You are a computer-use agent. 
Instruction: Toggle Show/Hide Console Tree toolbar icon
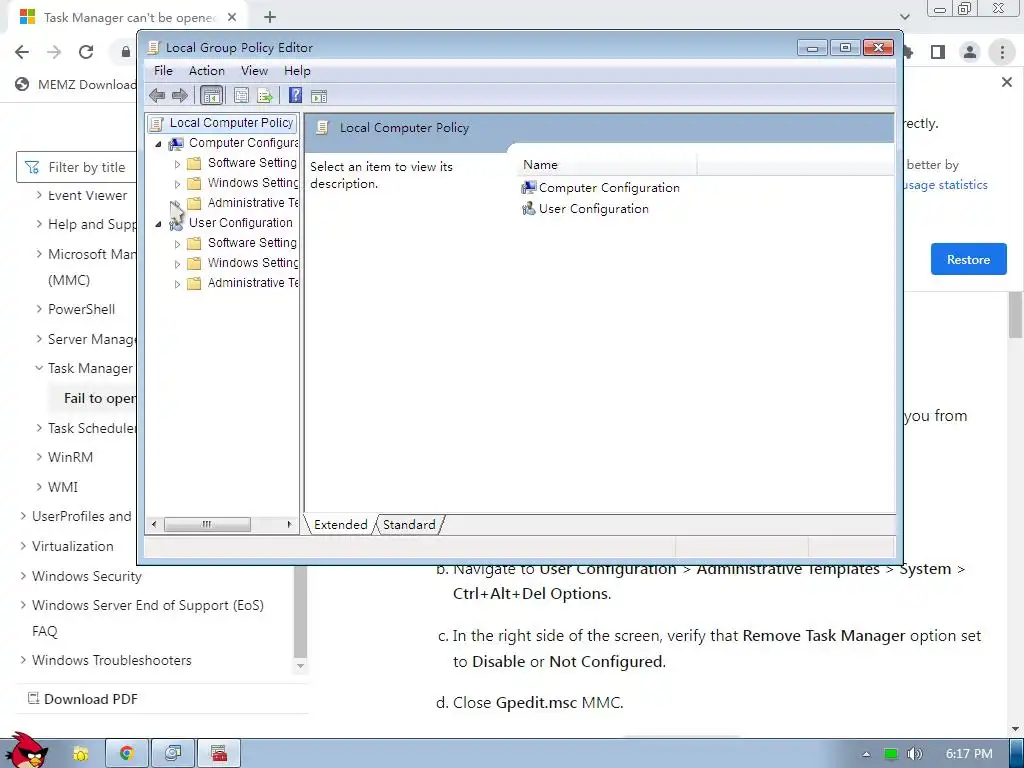coord(212,96)
